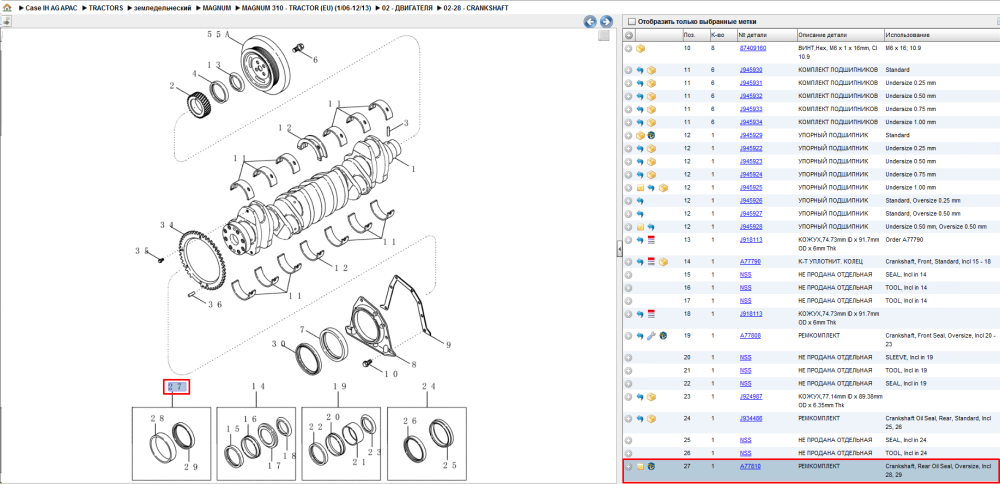
Task: Click the yellow note icon for A77810
Action: click(x=640, y=467)
